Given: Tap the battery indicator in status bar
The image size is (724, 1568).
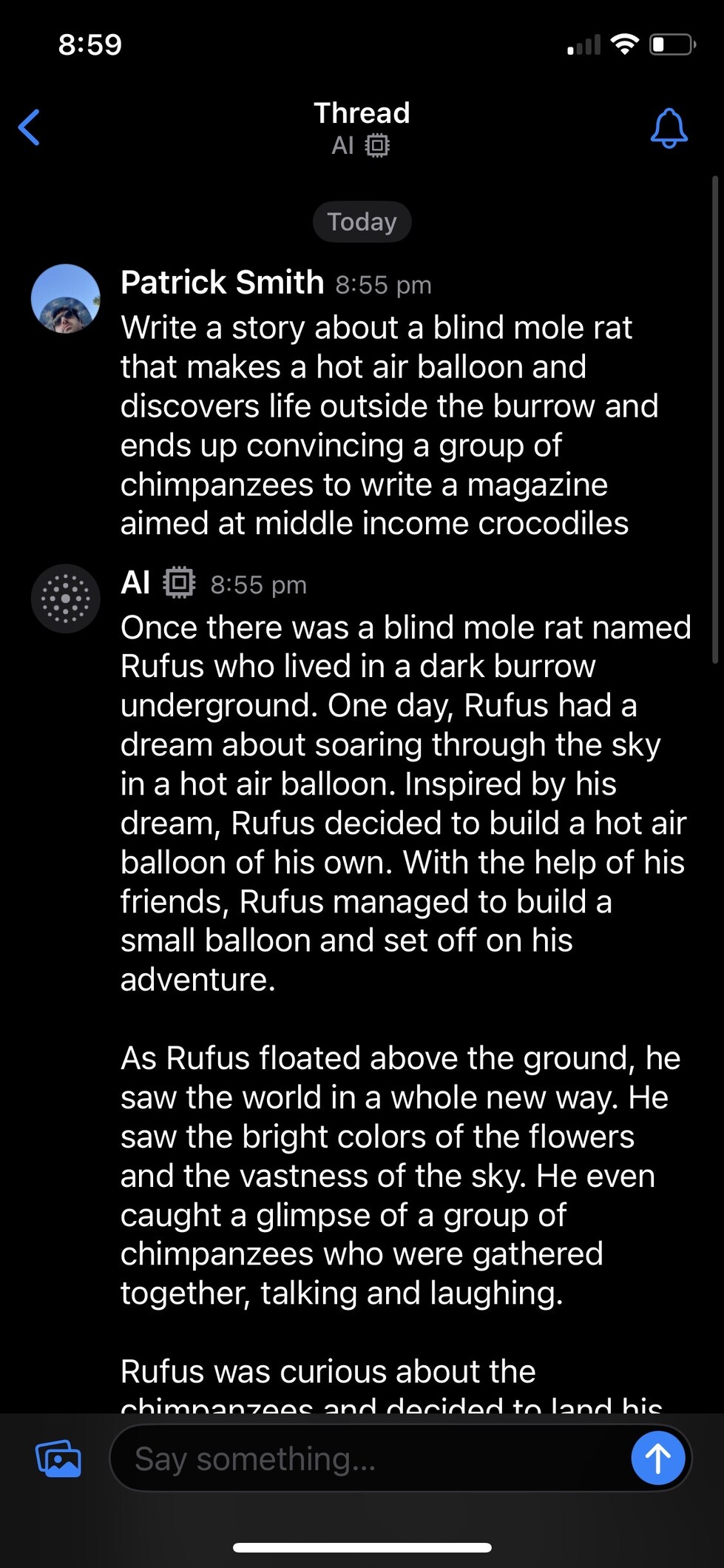Looking at the screenshot, I should coord(671,44).
